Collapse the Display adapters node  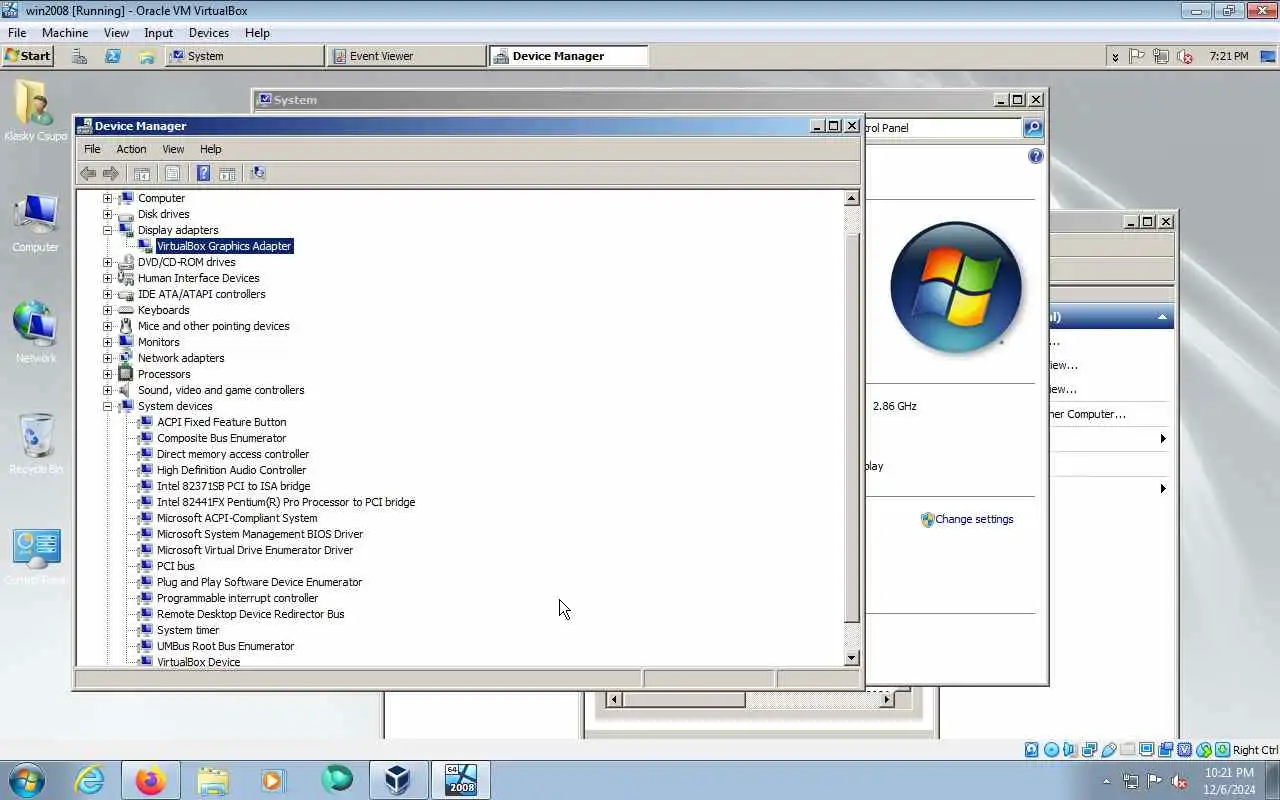(x=108, y=230)
